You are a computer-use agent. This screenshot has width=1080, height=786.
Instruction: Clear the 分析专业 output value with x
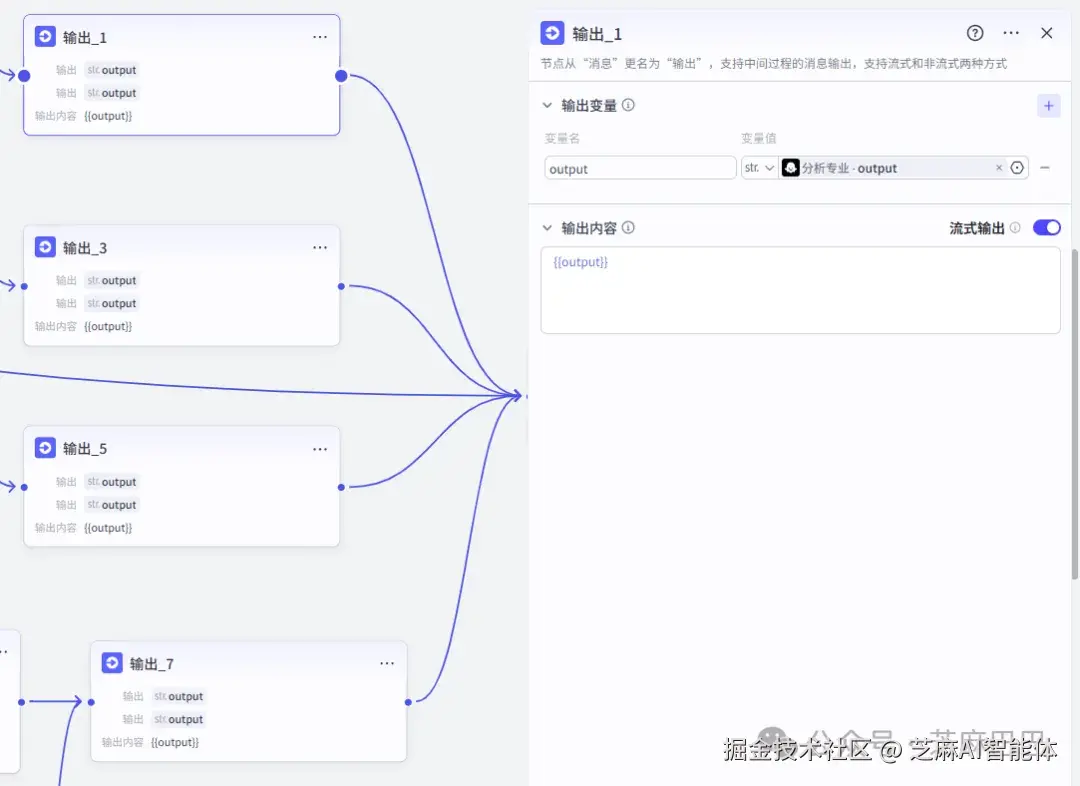[x=998, y=167]
